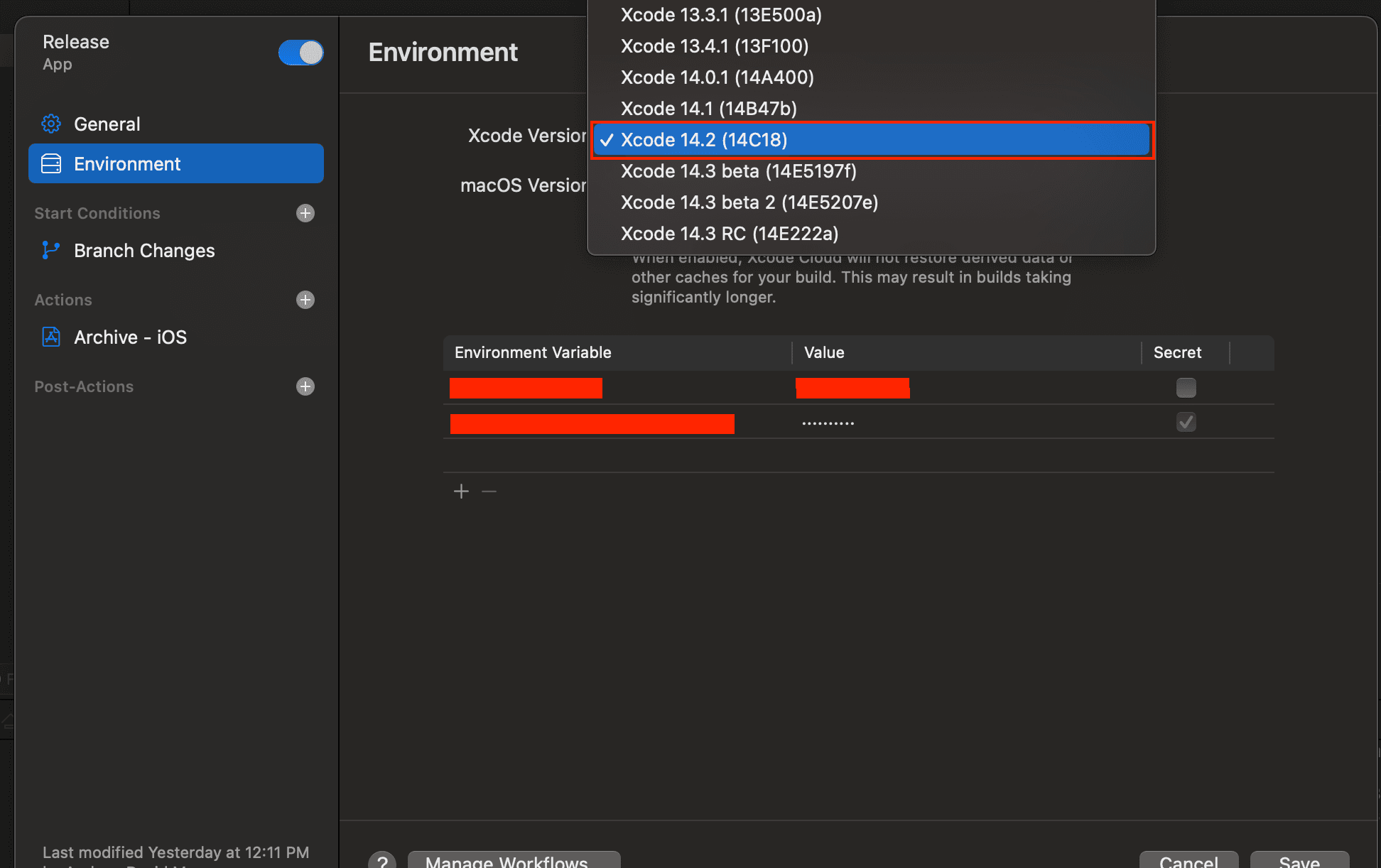Image resolution: width=1381 pixels, height=868 pixels.
Task: Uncheck Secret for the second variable
Action: 1186,421
